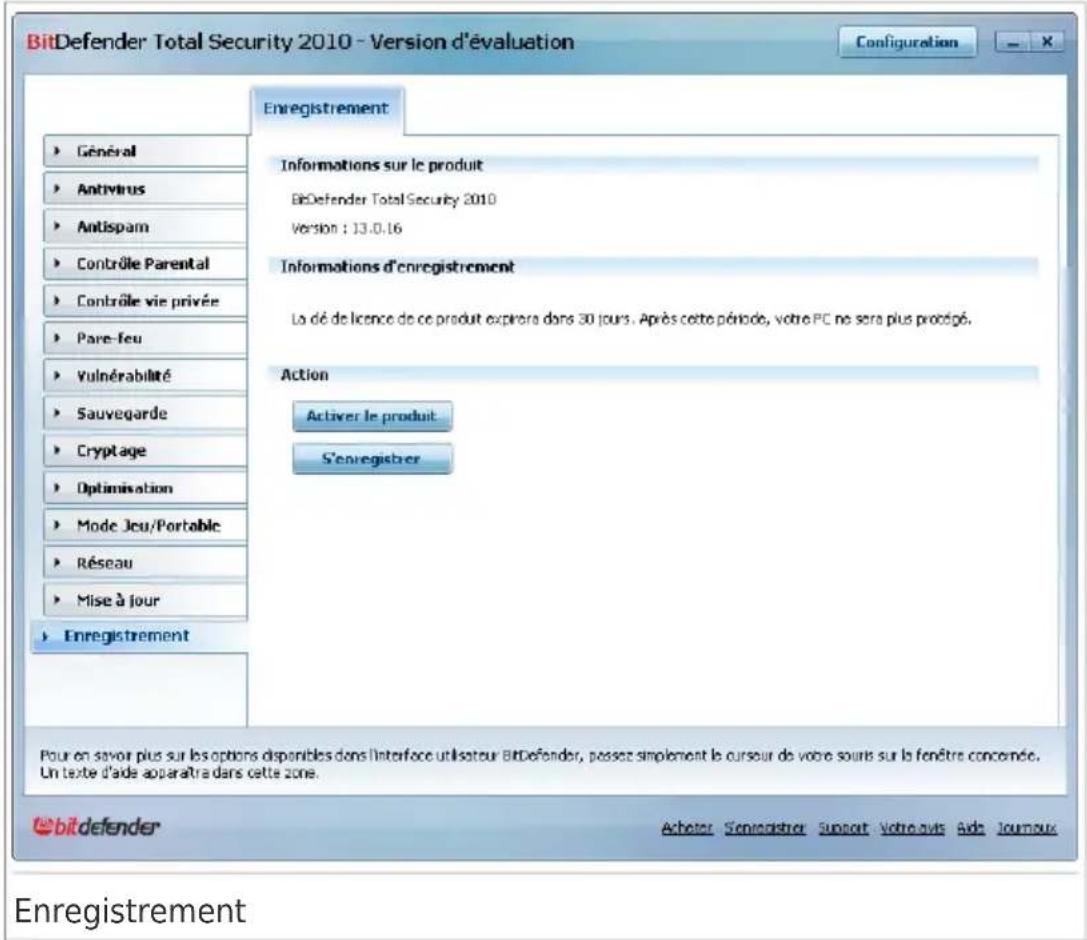Open the Mode Jeu/Portable menu item
The width and height of the screenshot is (1087, 940).
(145, 525)
